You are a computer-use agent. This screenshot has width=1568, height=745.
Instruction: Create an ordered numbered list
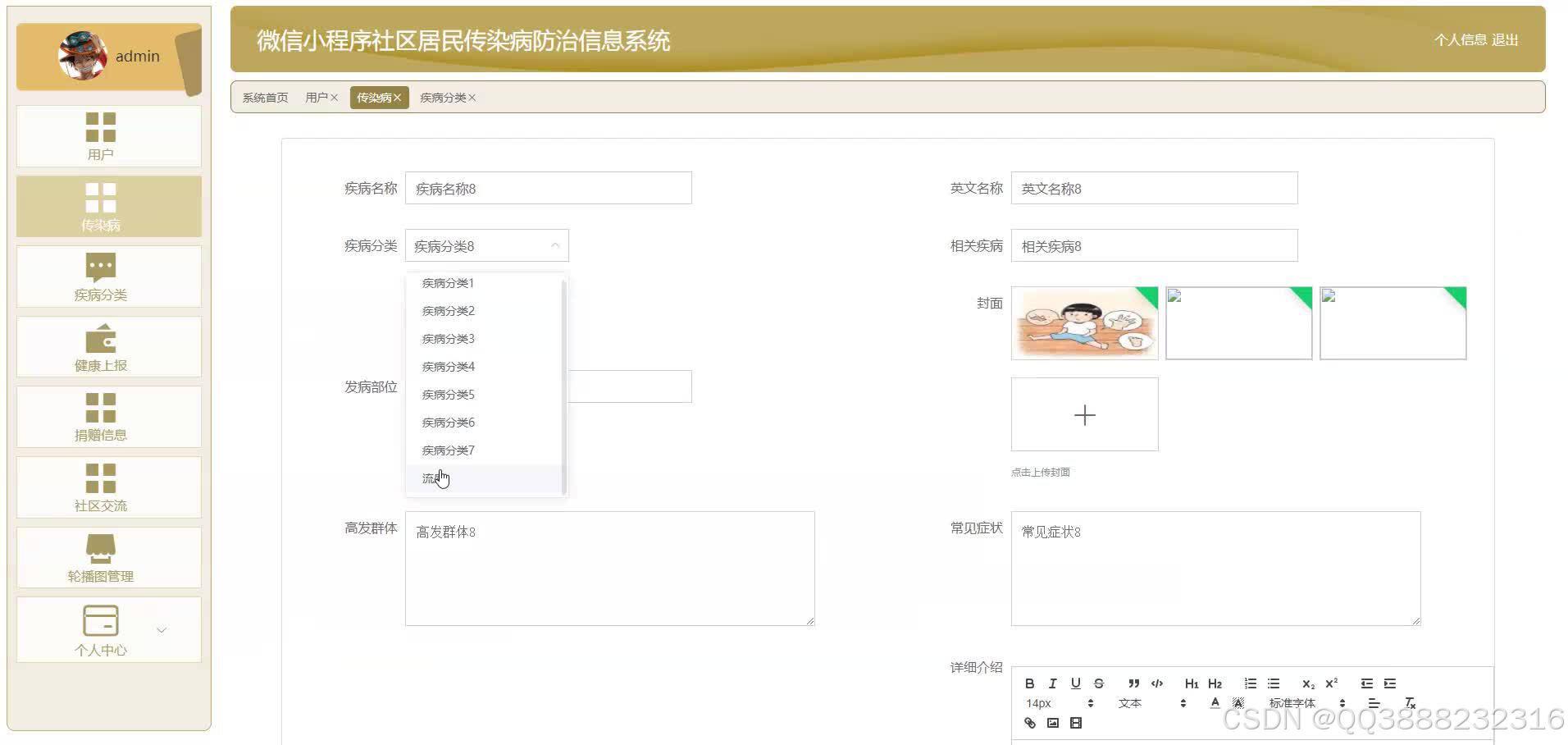1250,683
